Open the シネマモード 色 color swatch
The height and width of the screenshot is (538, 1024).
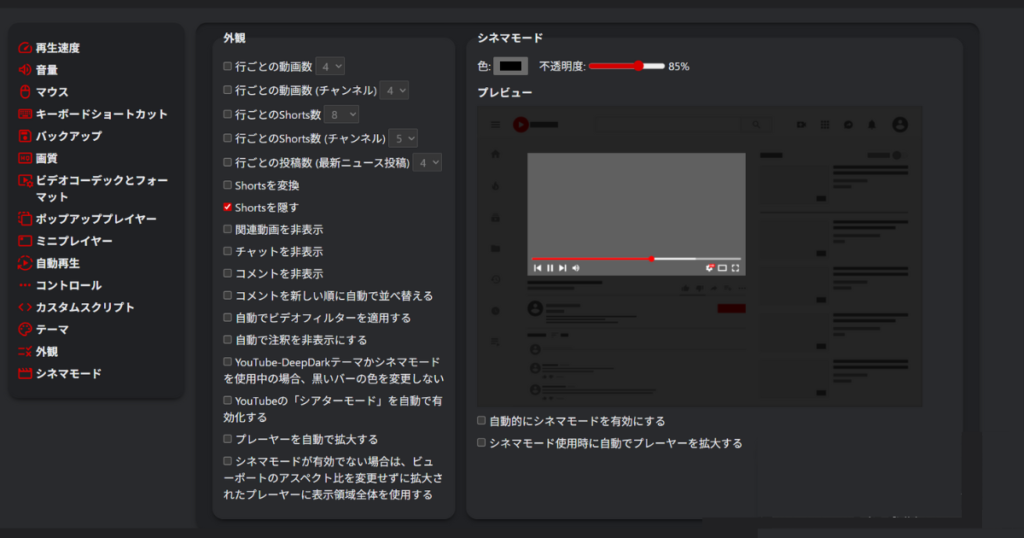510,66
